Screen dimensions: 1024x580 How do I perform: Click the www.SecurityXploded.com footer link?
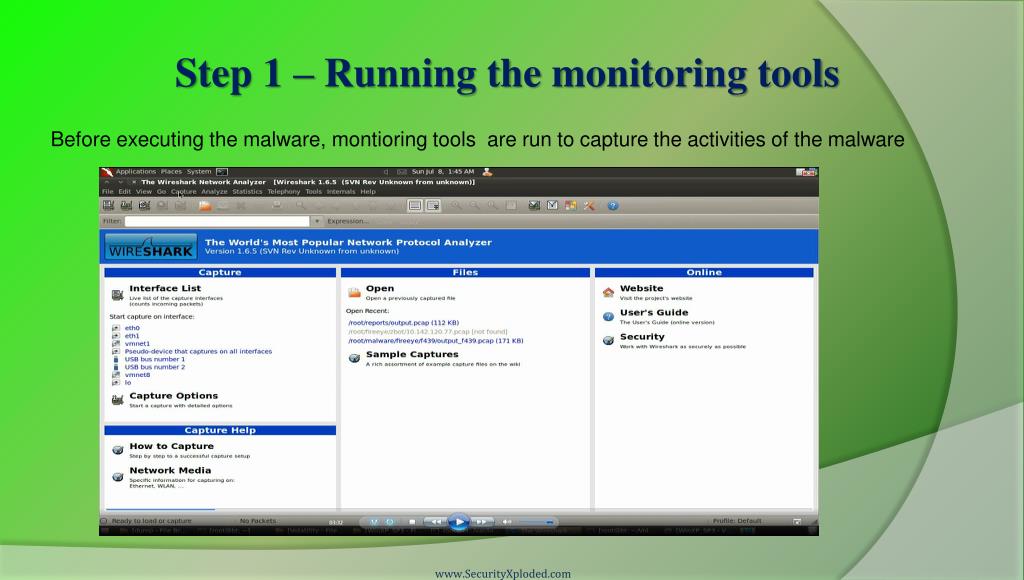coord(503,574)
